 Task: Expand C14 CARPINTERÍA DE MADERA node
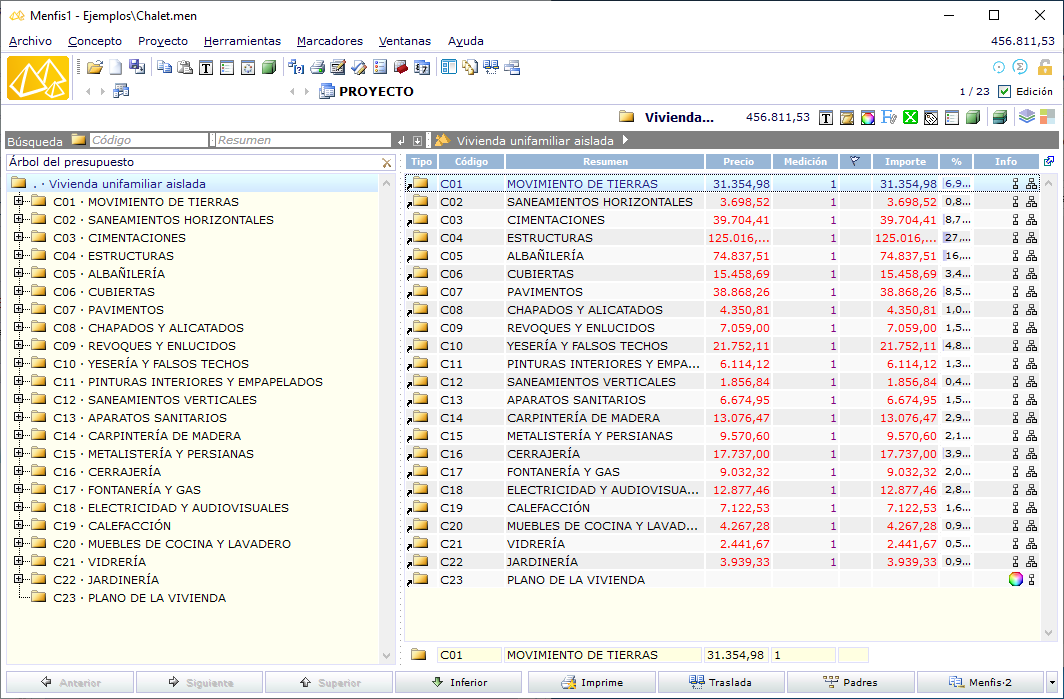[x=18, y=435]
